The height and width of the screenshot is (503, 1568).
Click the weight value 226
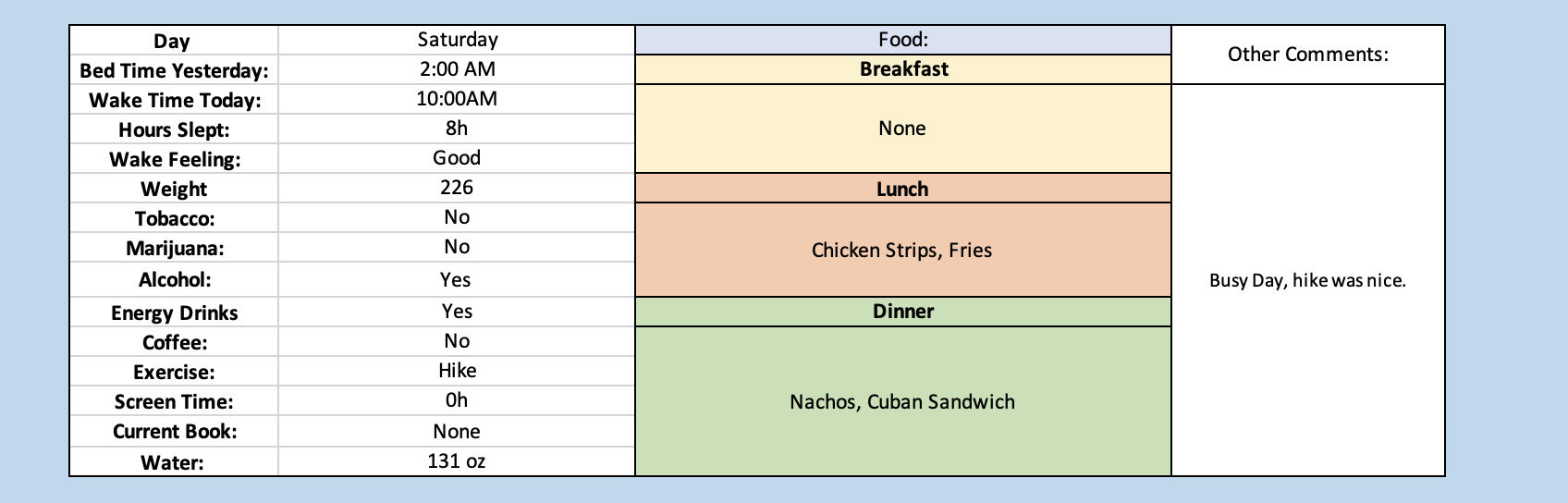tap(457, 188)
